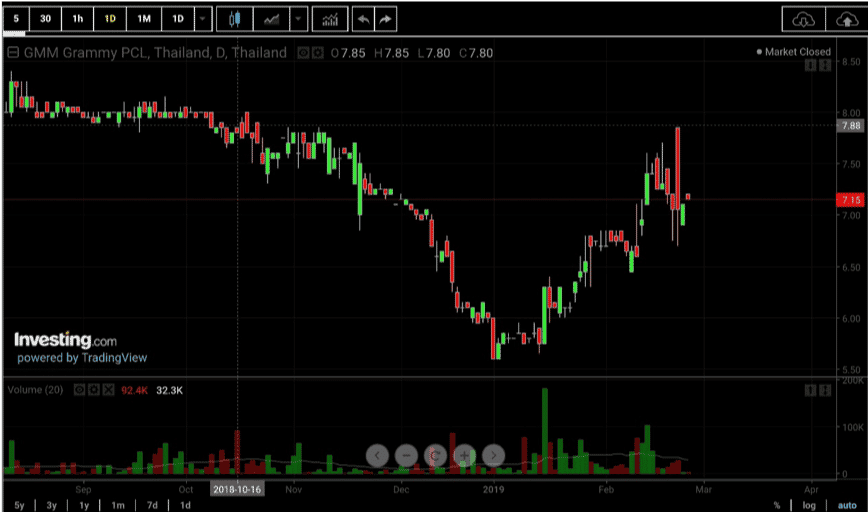Remove the Volume indicator with X icon
Viewport: 868px width, 512px height.
(108, 390)
